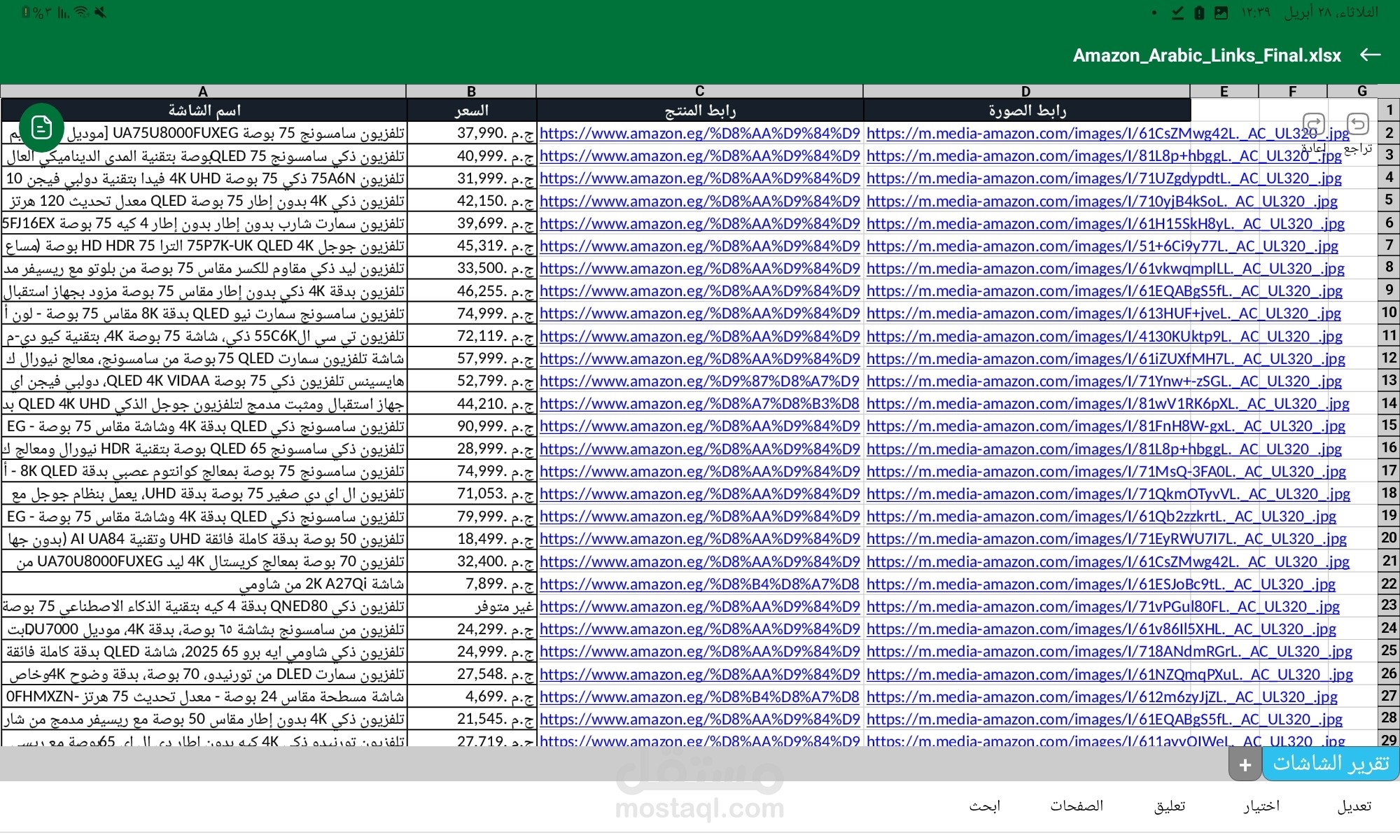Open the تعليق (Comment) menu

pyautogui.click(x=1170, y=806)
